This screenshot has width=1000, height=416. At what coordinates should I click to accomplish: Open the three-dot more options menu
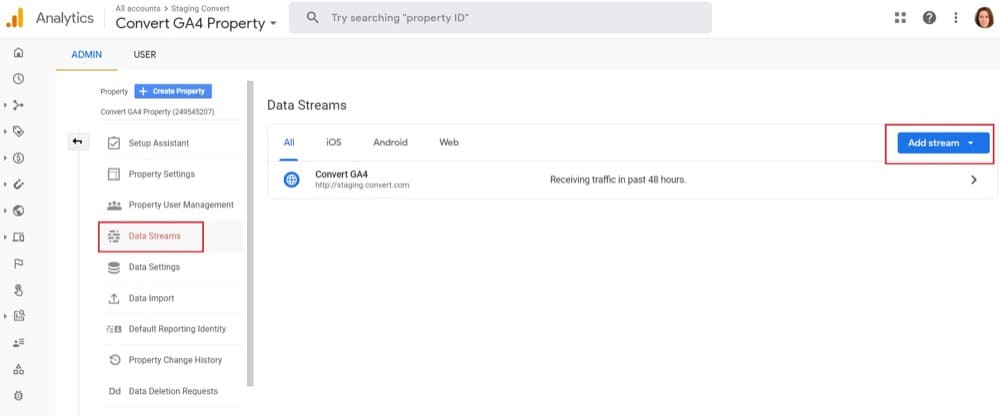(955, 18)
